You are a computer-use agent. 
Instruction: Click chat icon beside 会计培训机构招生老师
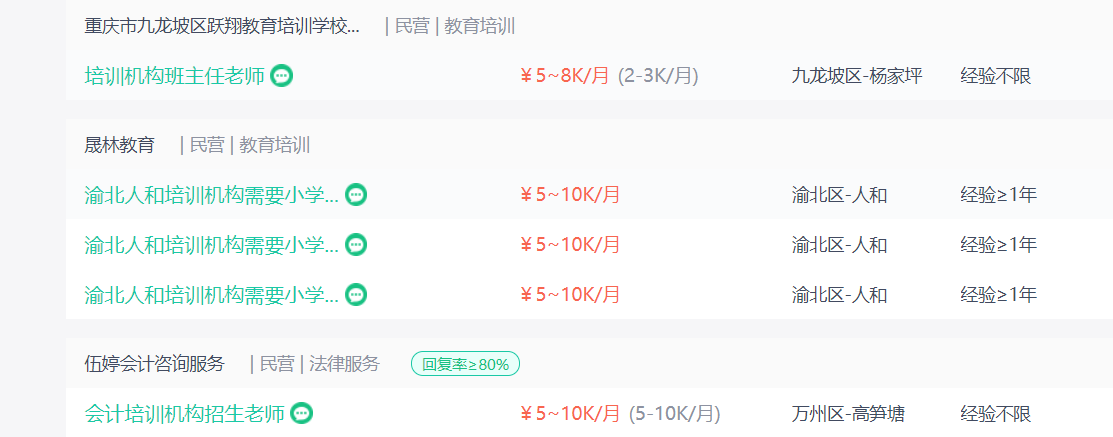pos(302,413)
